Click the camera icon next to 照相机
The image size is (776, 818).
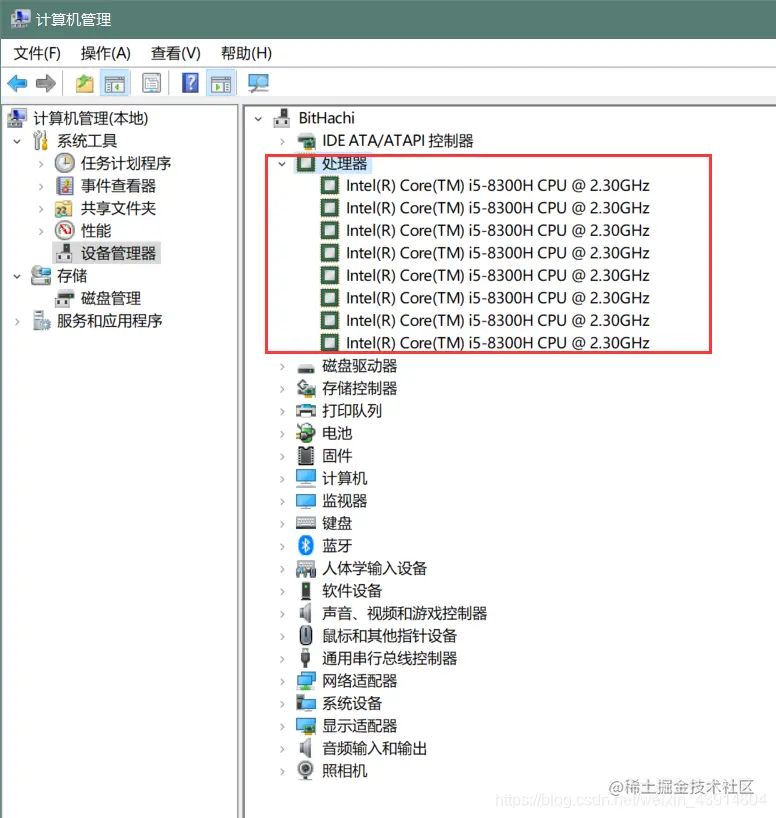point(306,771)
